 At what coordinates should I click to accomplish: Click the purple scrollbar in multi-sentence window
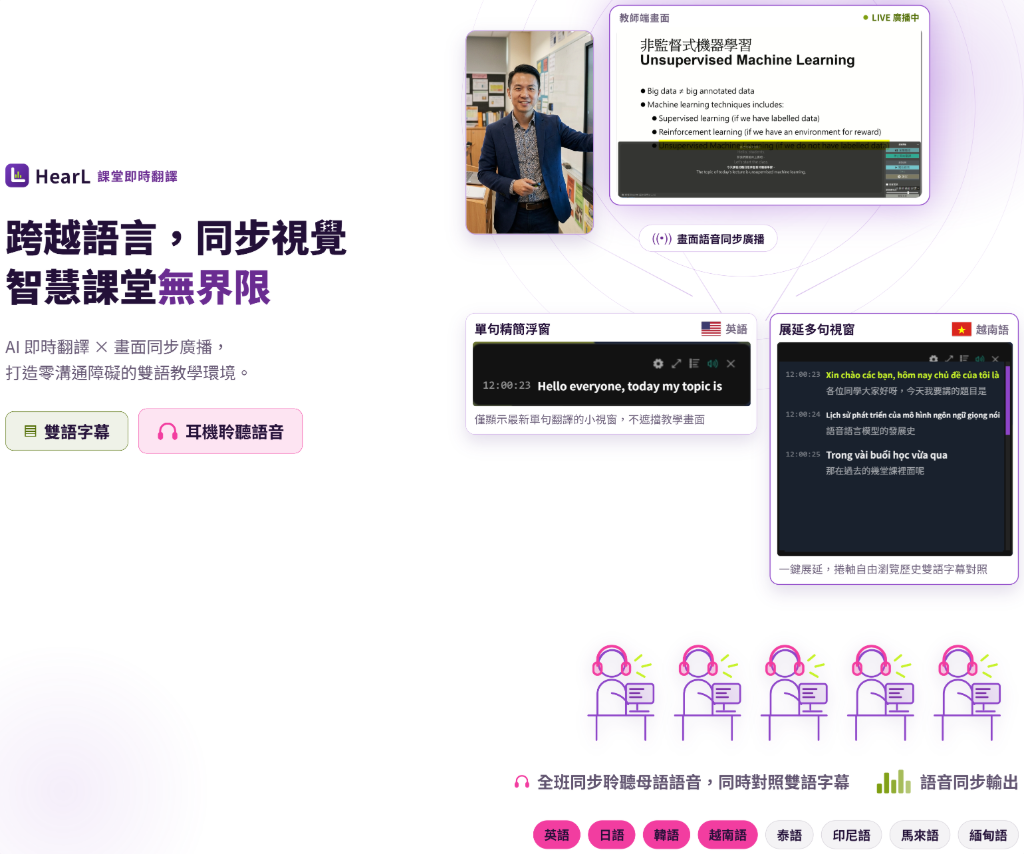(1008, 400)
